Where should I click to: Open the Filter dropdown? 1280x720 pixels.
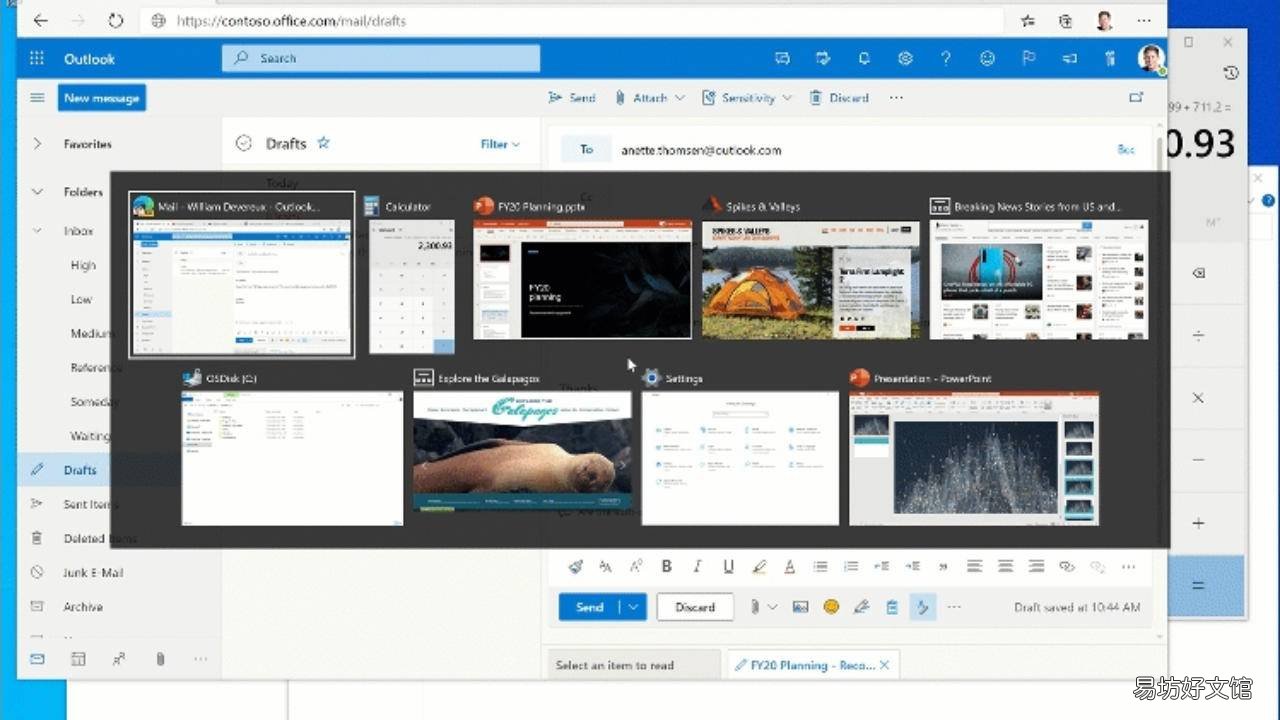500,144
